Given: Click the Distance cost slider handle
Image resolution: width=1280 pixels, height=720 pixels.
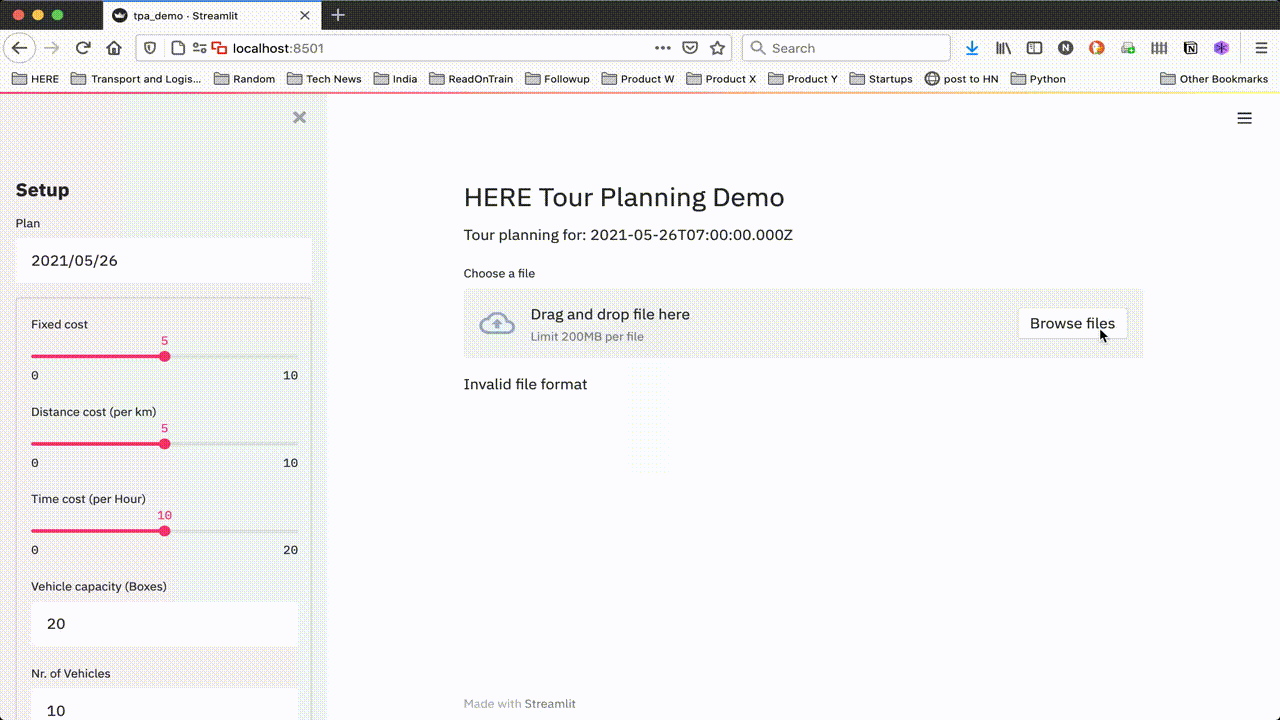Looking at the screenshot, I should (x=165, y=444).
